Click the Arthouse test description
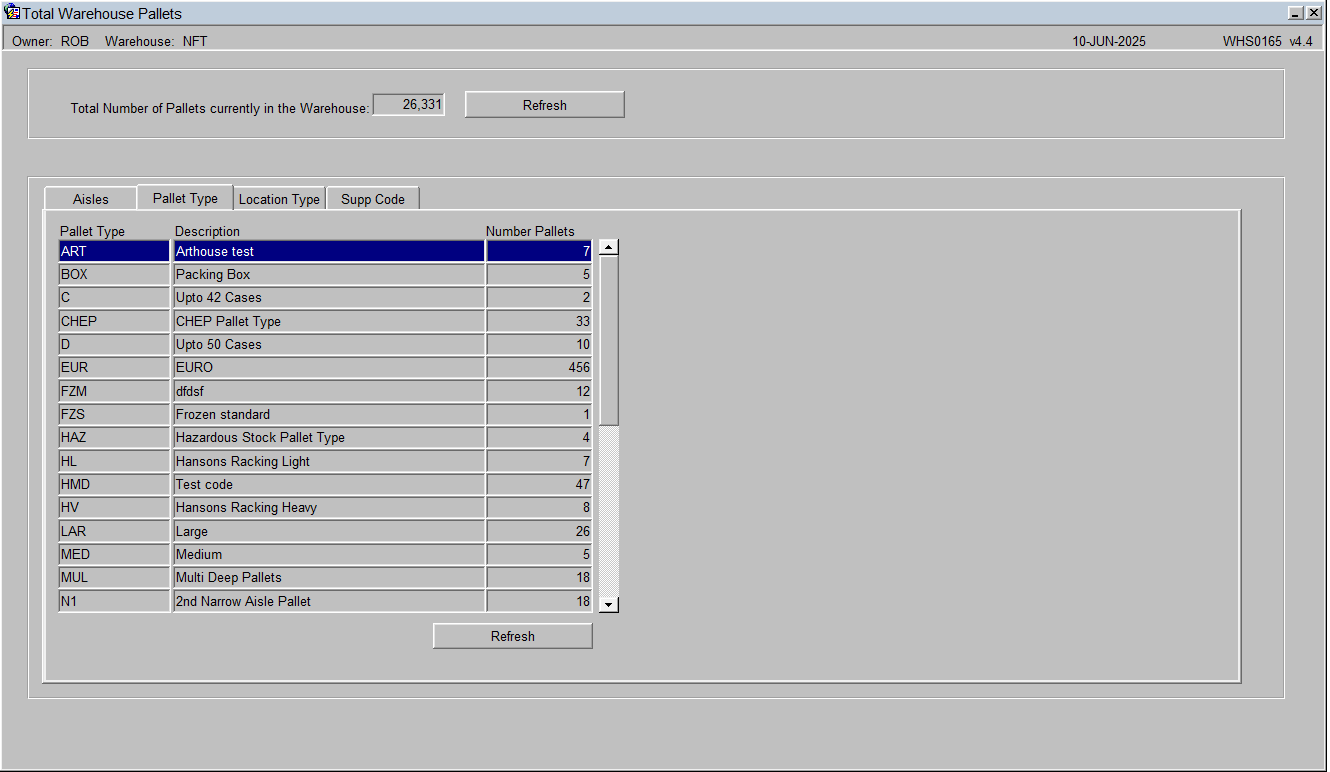 pyautogui.click(x=329, y=251)
